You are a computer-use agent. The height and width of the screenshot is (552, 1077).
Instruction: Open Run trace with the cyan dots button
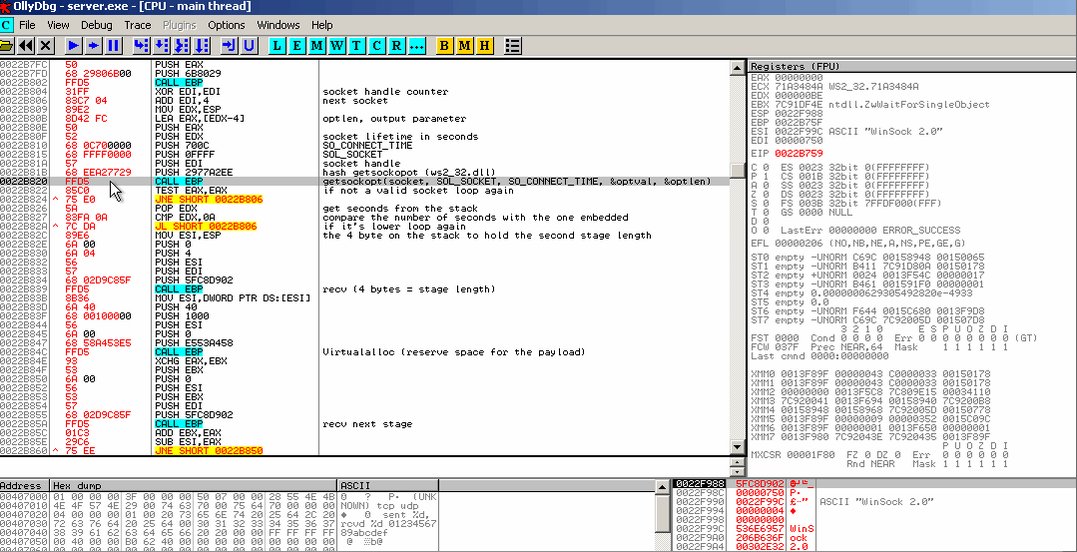click(416, 46)
